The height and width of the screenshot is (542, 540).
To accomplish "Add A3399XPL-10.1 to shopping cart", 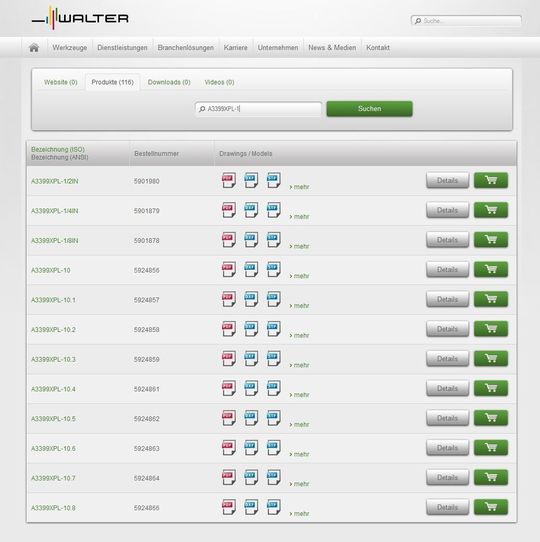I will click(491, 299).
